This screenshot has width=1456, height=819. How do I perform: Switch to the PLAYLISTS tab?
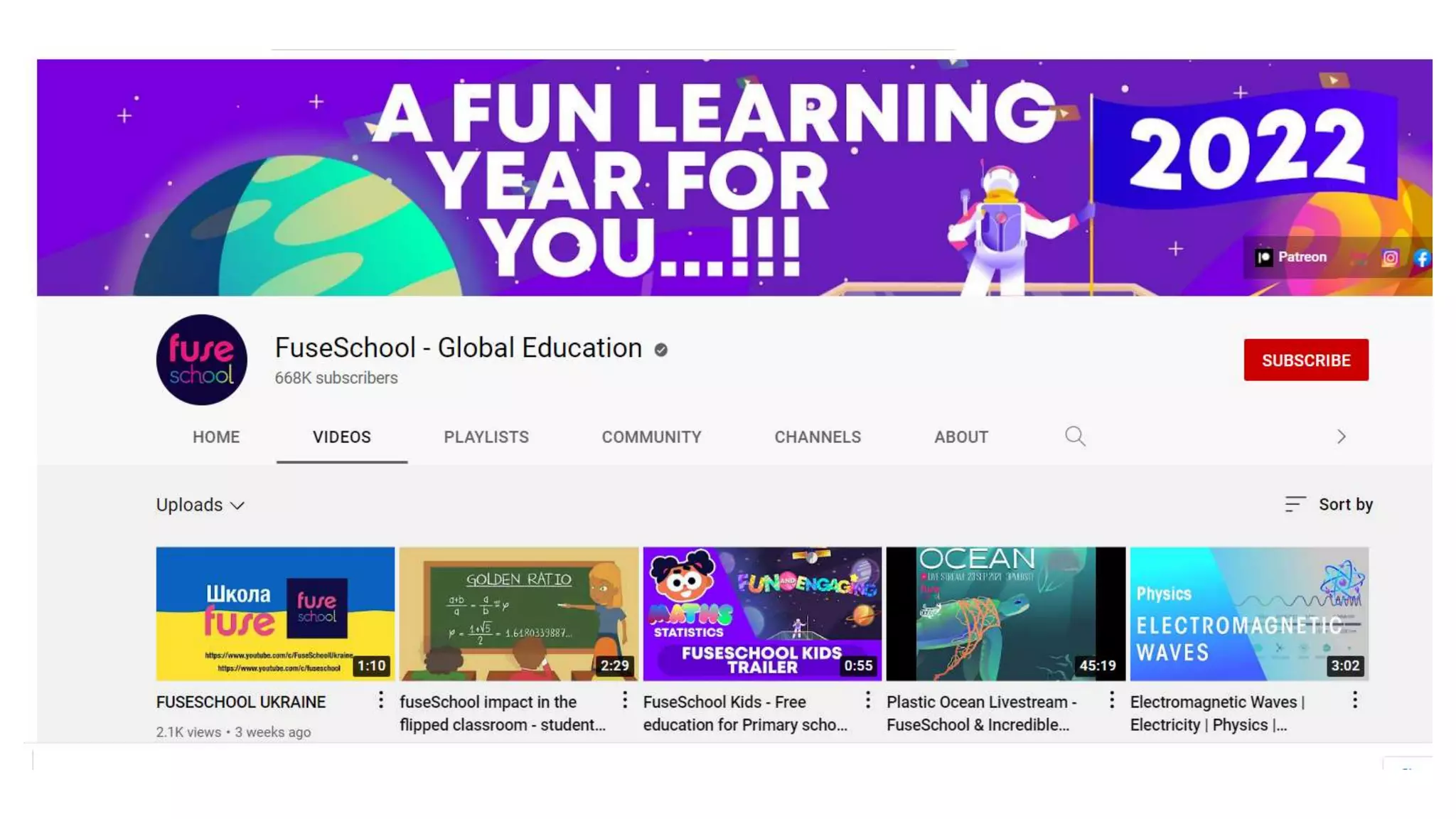(x=486, y=437)
